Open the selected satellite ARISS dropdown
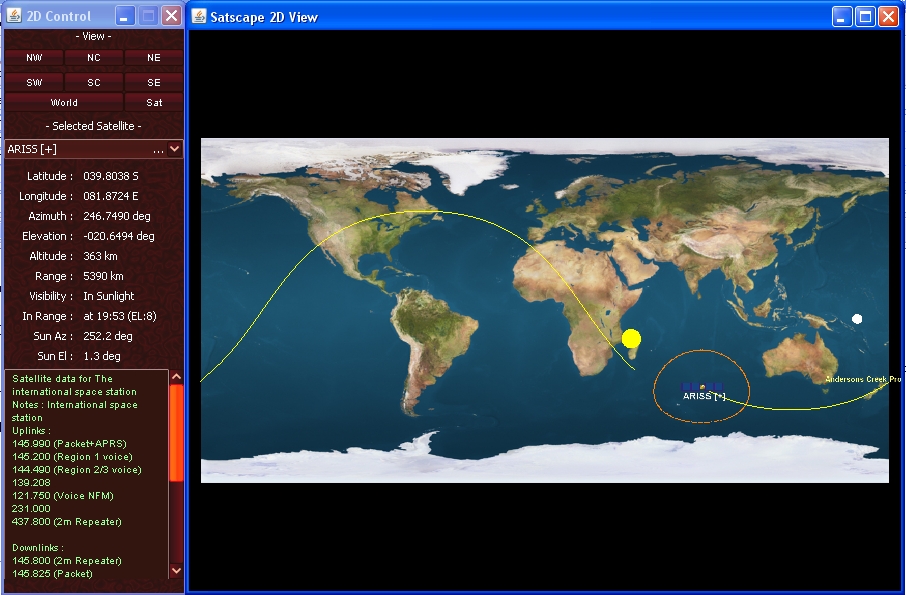Image resolution: width=906 pixels, height=595 pixels. coord(175,149)
